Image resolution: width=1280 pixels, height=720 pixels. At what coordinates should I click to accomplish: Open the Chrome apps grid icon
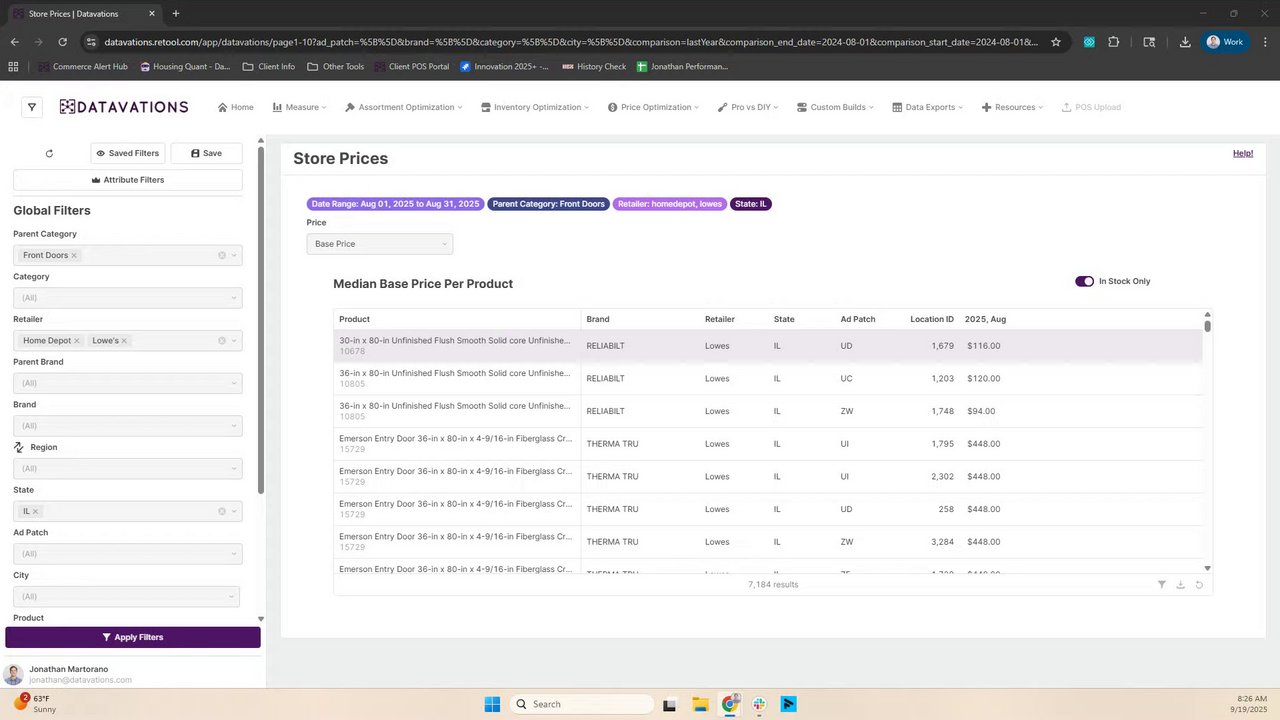coord(13,67)
